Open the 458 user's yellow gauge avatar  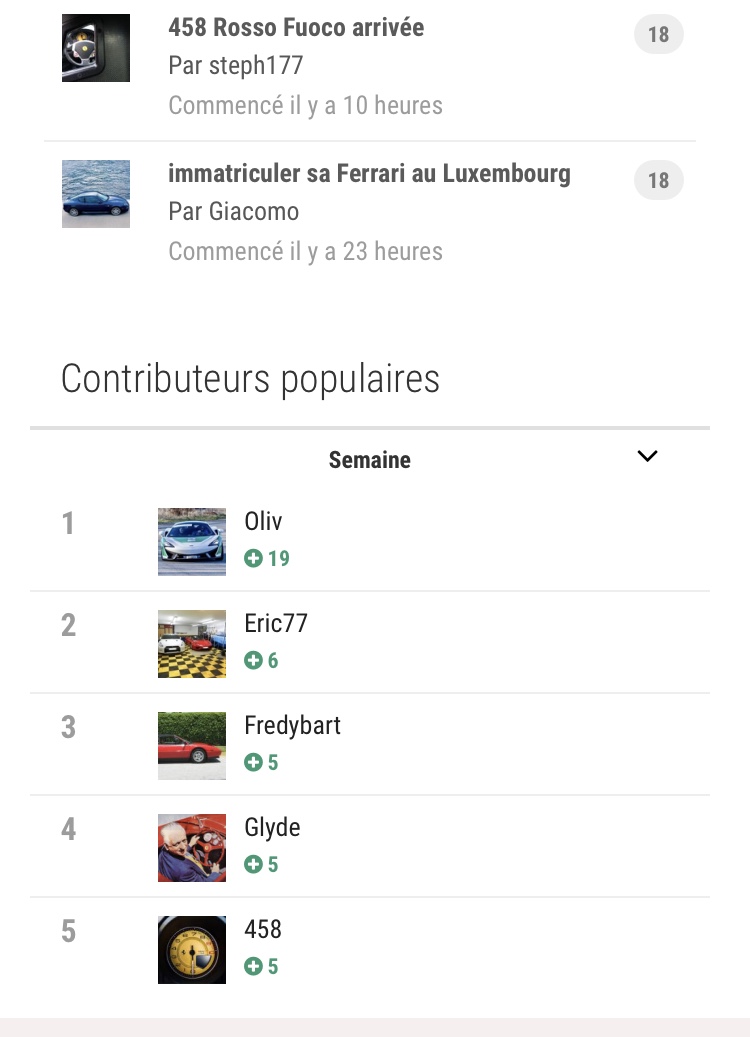192,950
